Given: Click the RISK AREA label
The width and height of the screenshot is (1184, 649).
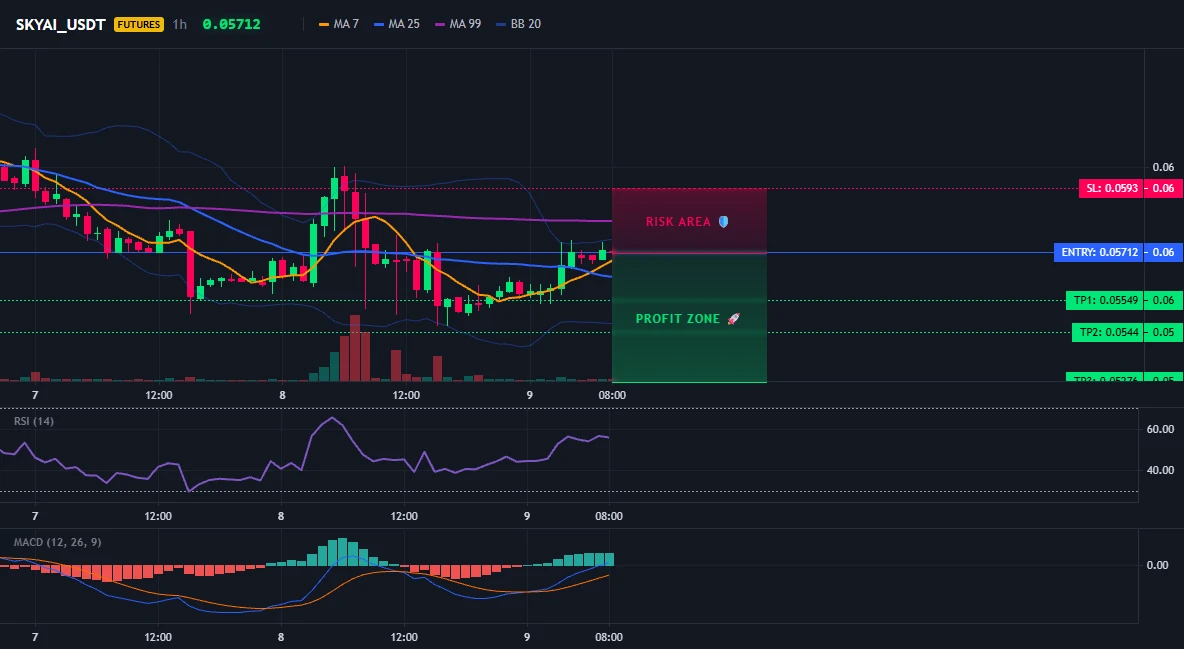Looking at the screenshot, I should point(678,222).
